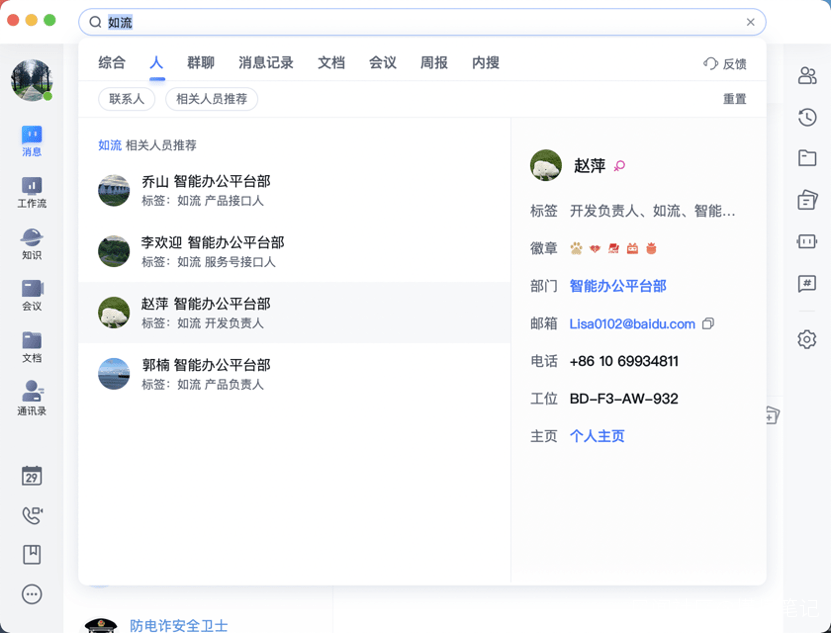
Task: Click the more options ellipsis icon
Action: pos(32,594)
